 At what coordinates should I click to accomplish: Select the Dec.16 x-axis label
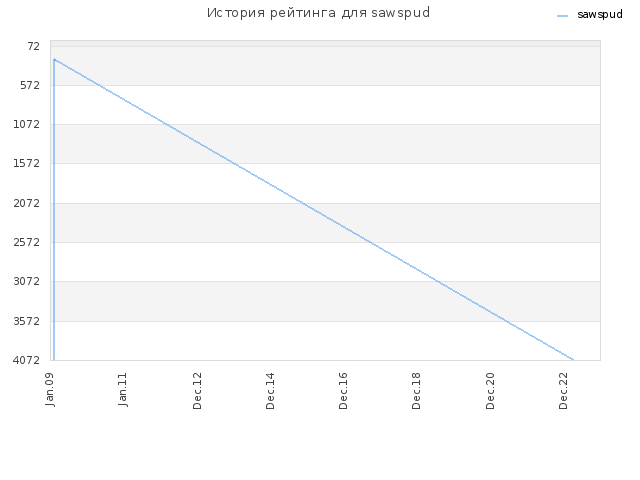343,391
